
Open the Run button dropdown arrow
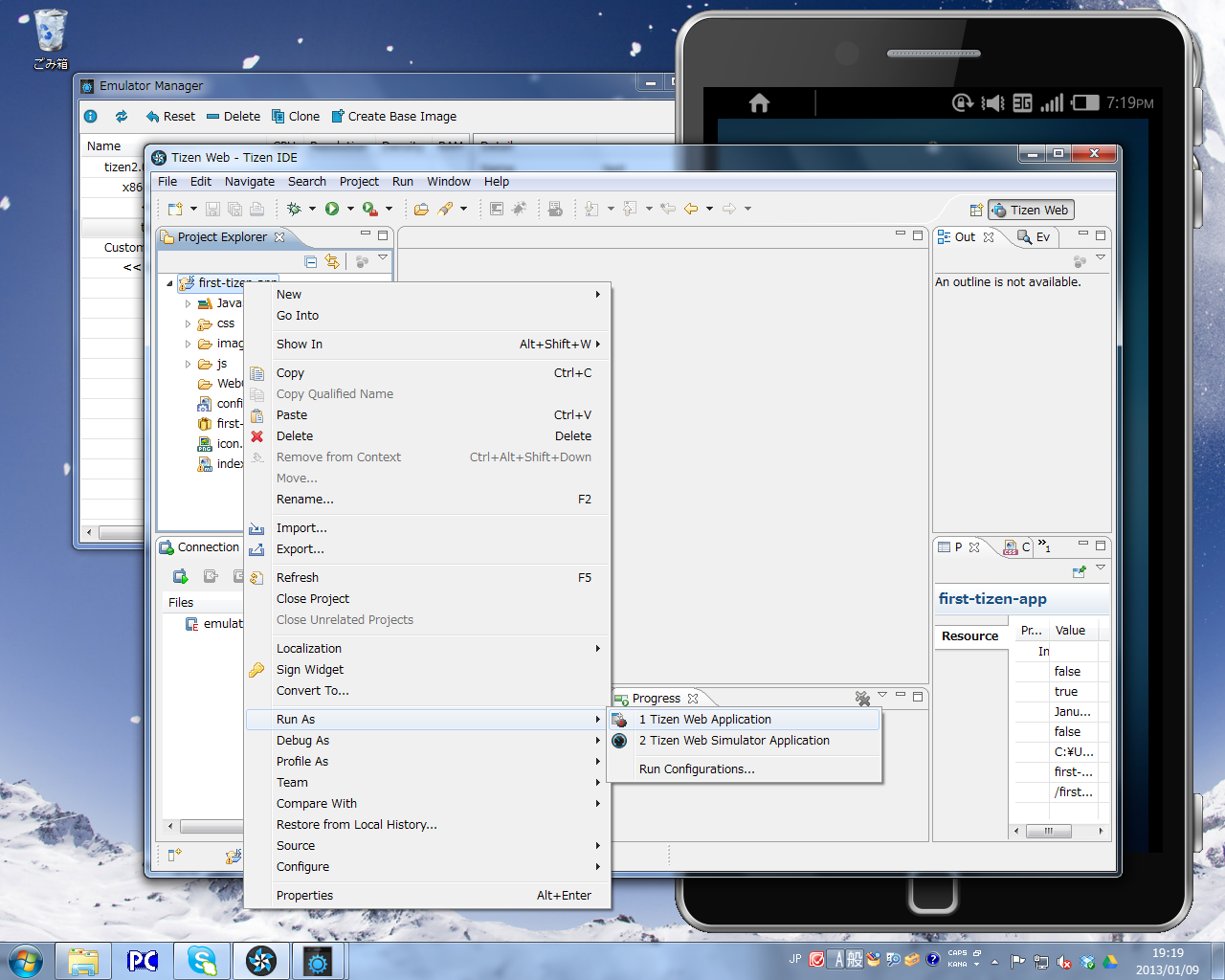point(350,209)
